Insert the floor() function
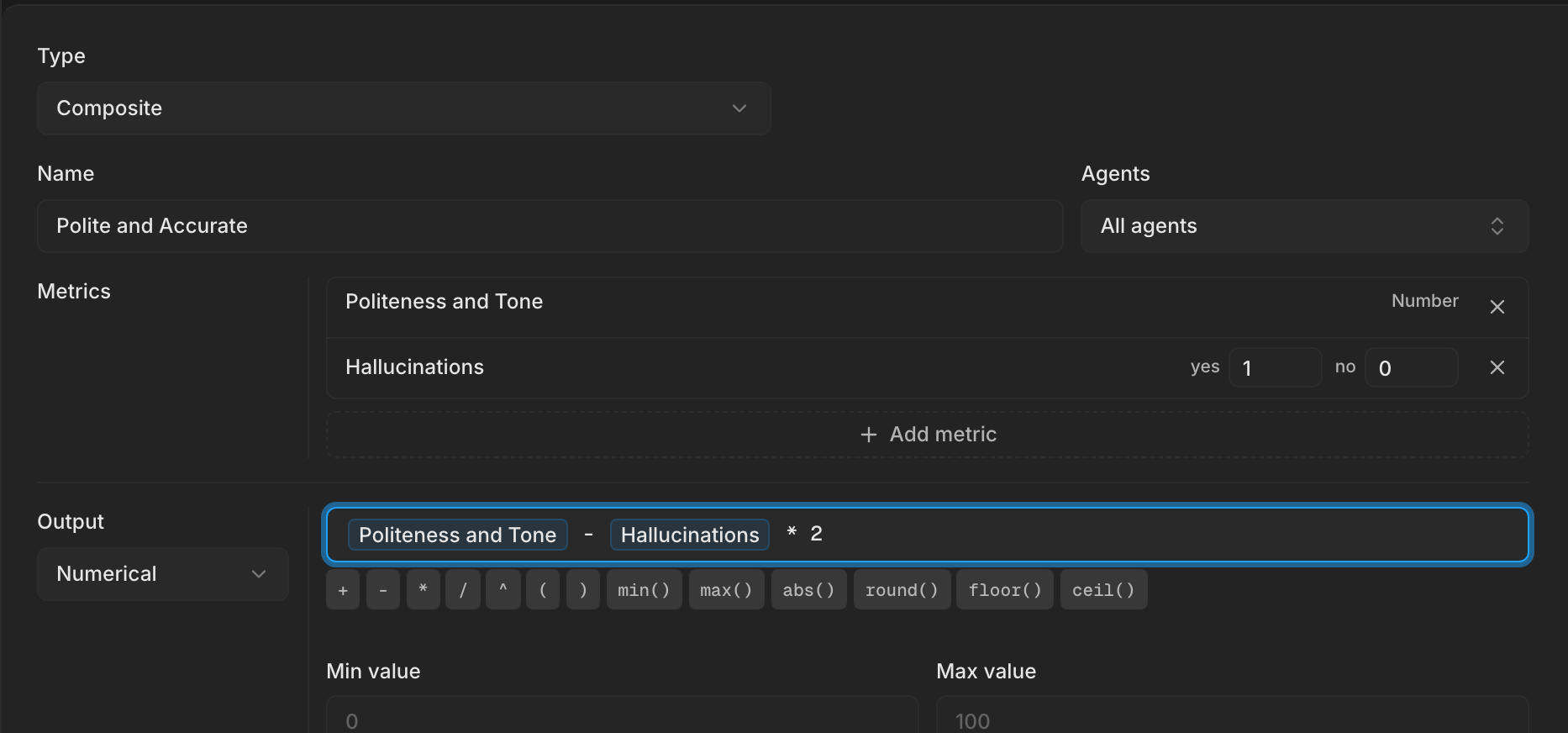 coord(1005,589)
